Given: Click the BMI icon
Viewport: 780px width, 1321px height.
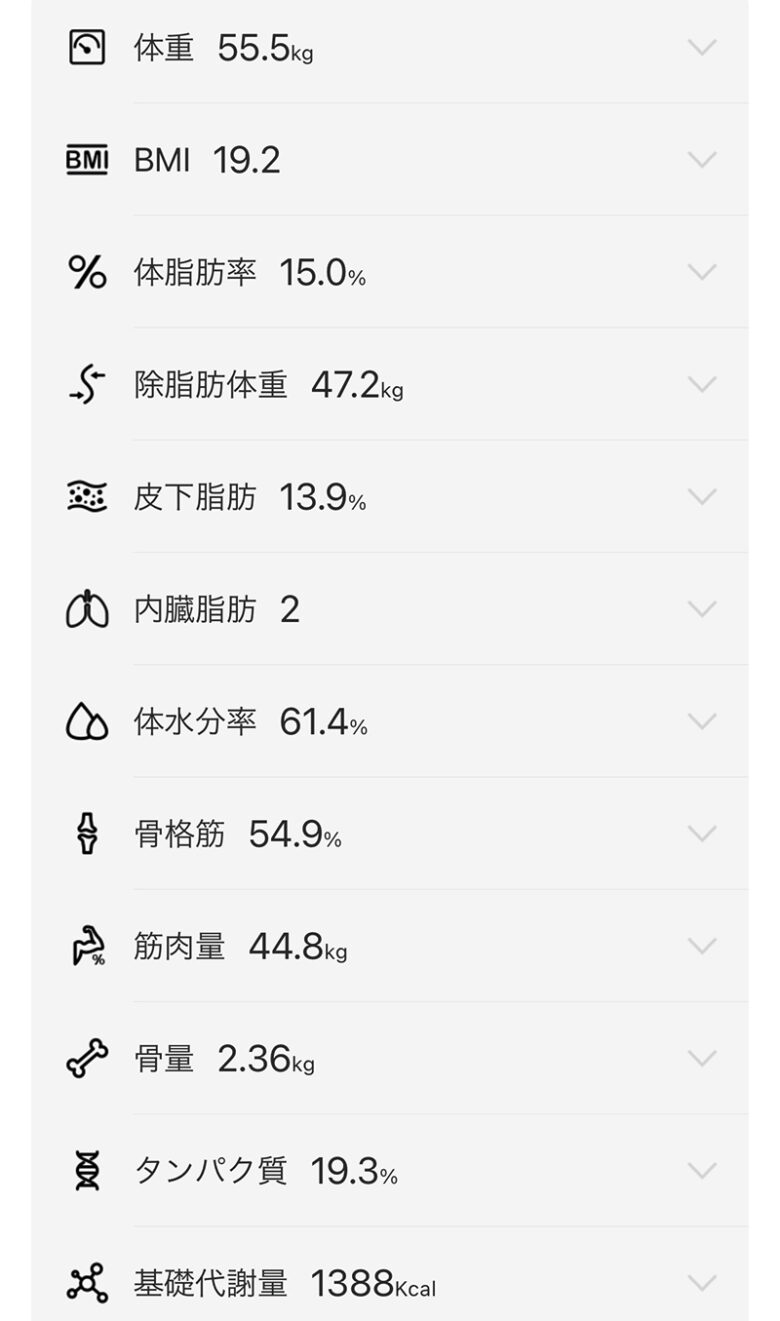Looking at the screenshot, I should coord(87,160).
